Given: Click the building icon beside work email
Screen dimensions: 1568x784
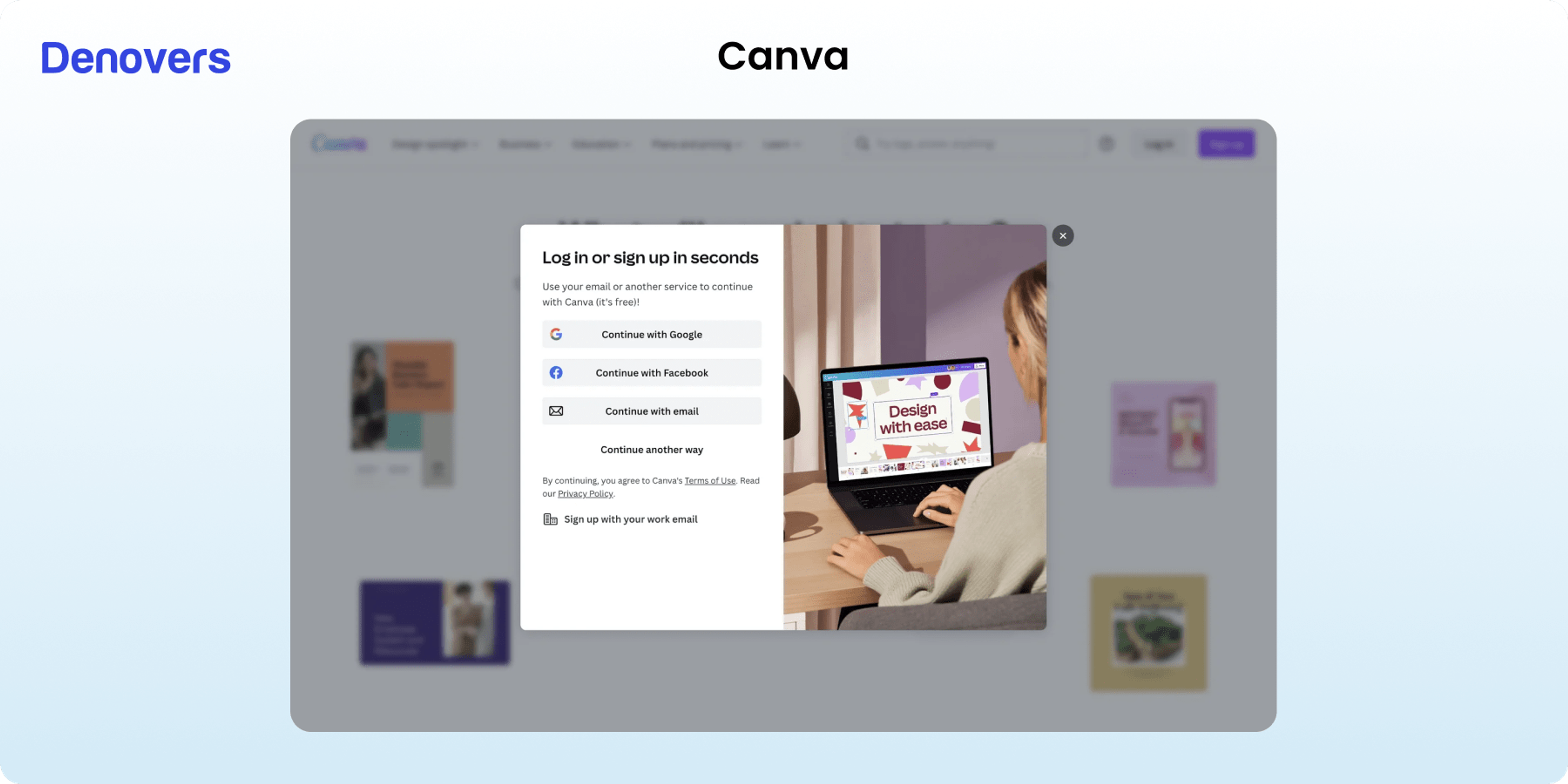Looking at the screenshot, I should (x=550, y=519).
